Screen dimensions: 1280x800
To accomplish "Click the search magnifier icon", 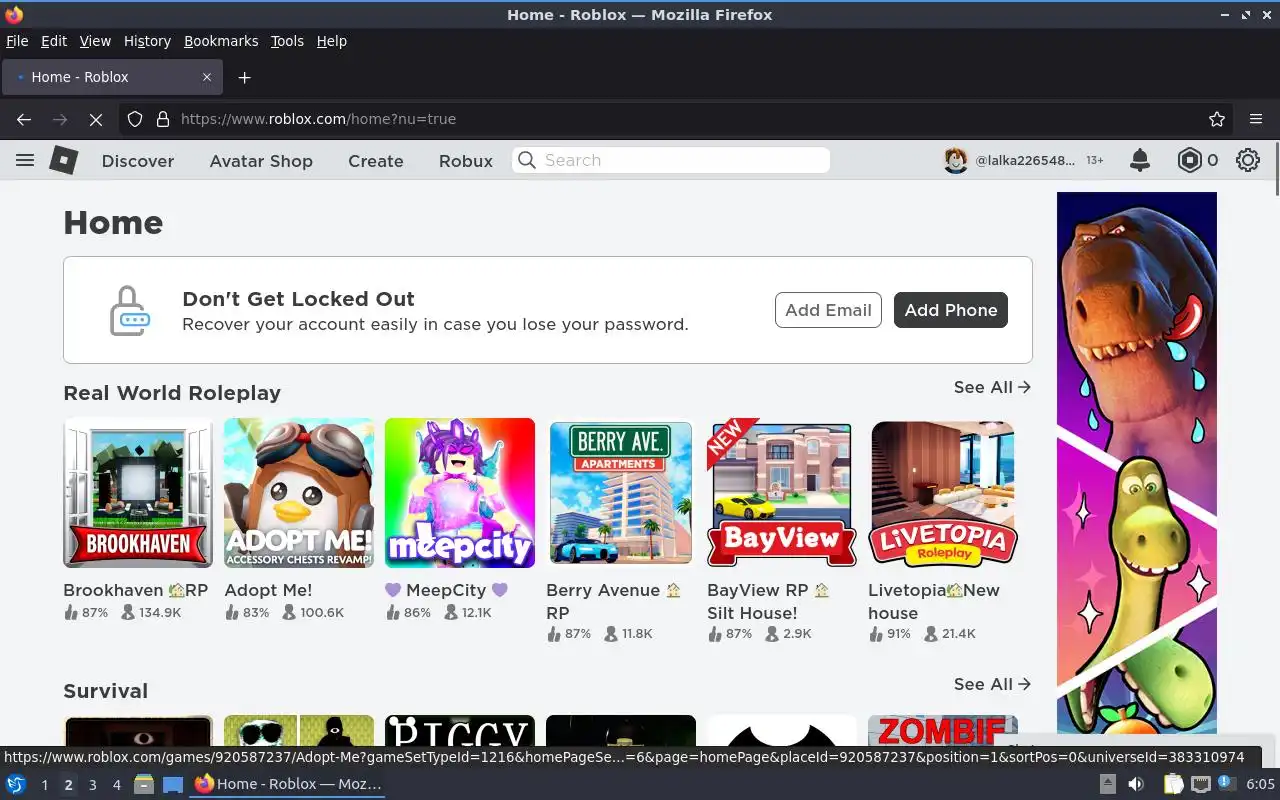I will point(527,160).
